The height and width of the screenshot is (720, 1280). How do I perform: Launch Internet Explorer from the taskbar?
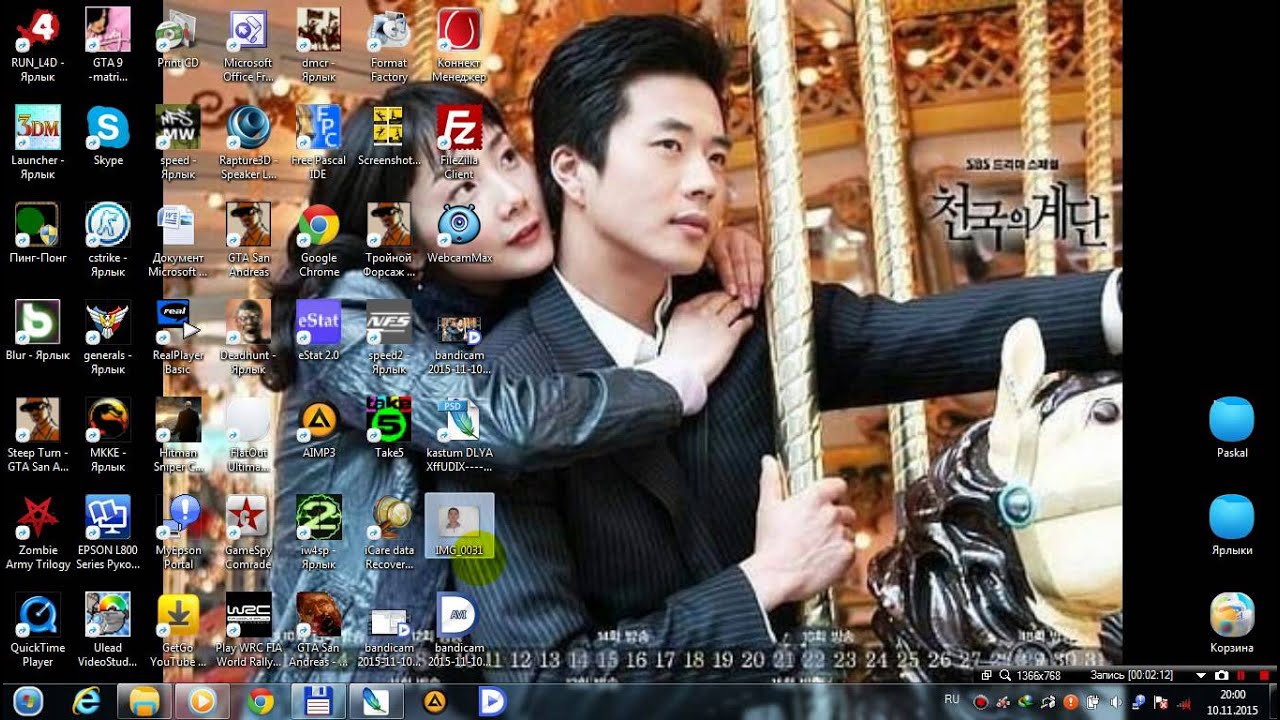87,701
